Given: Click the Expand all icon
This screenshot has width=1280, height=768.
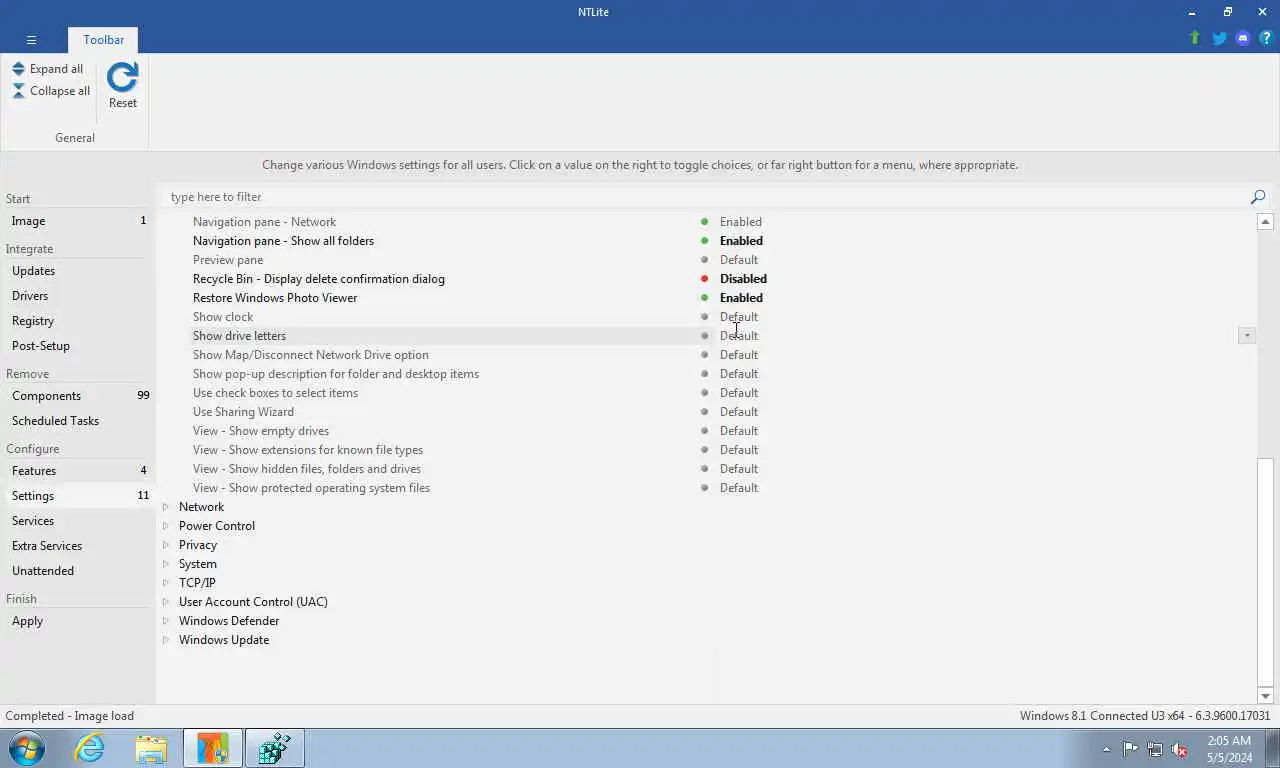Looking at the screenshot, I should 18,69.
